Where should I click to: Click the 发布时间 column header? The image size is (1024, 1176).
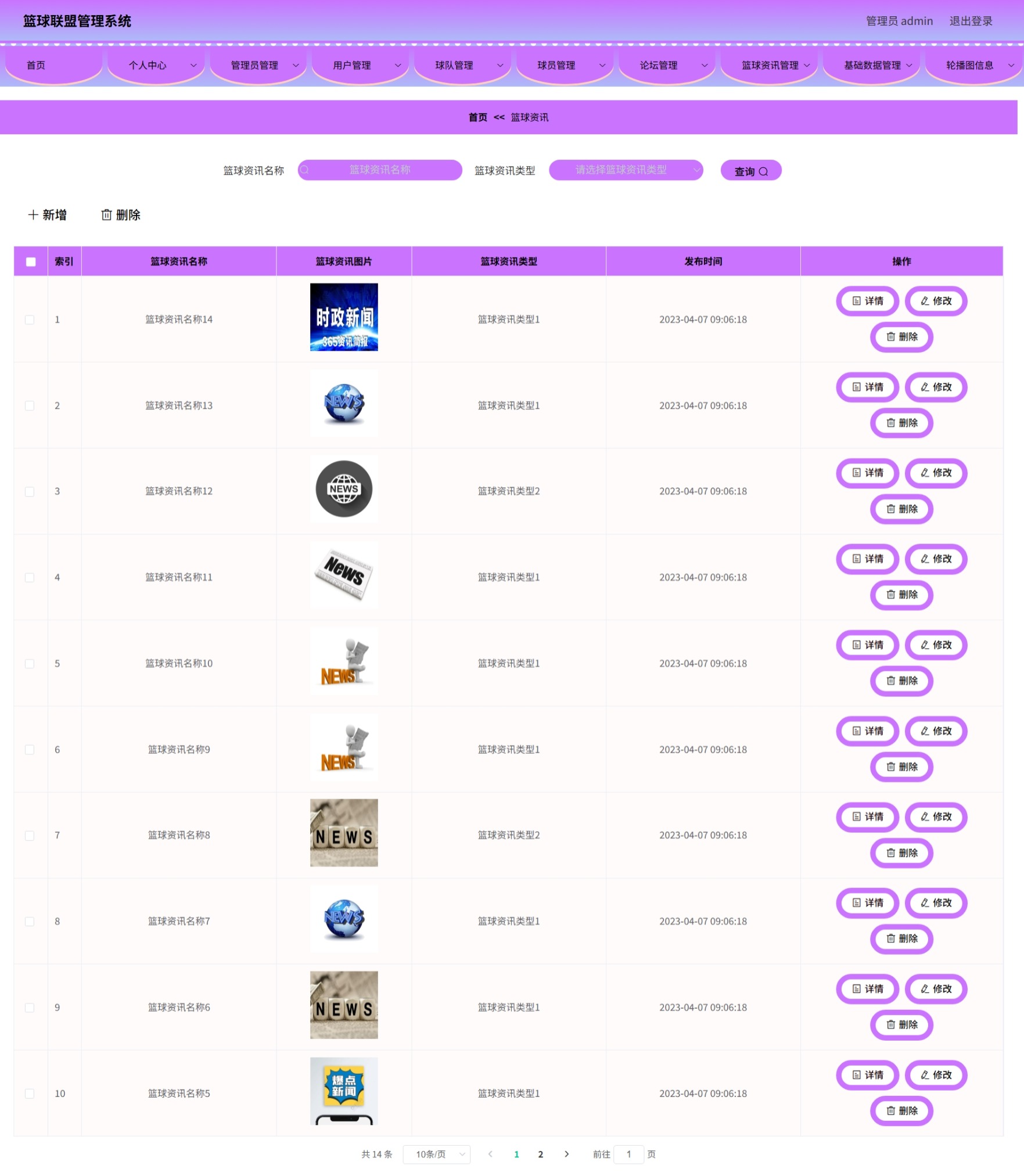pyautogui.click(x=703, y=261)
